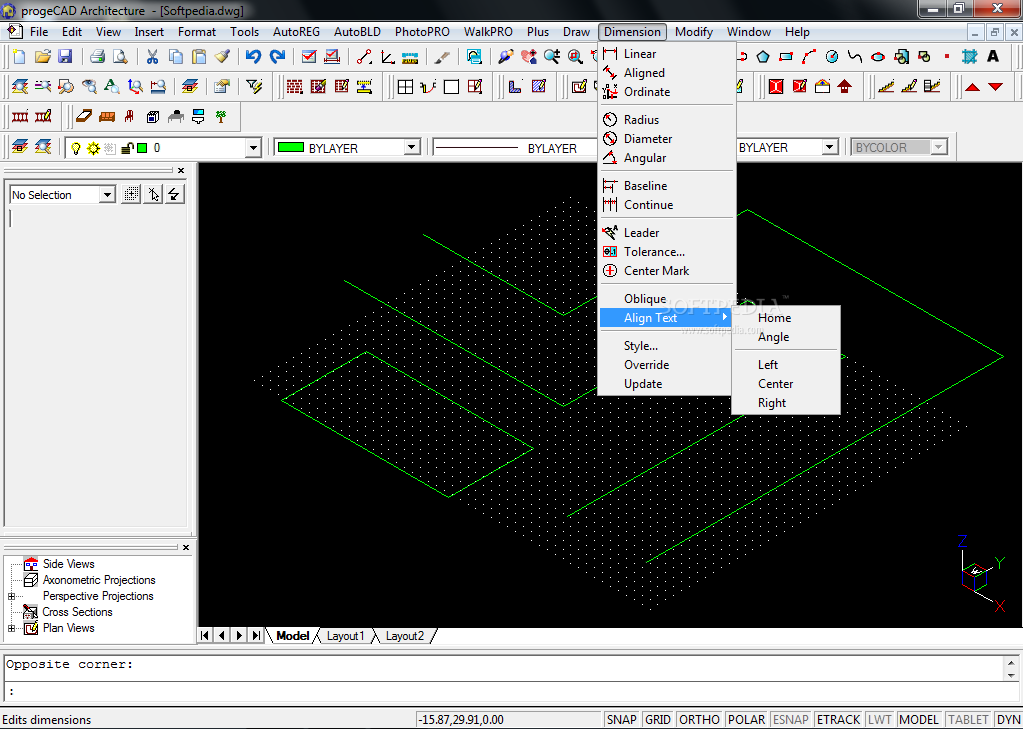Select the ellipse draw tool
1023x729 pixels.
[x=878, y=57]
